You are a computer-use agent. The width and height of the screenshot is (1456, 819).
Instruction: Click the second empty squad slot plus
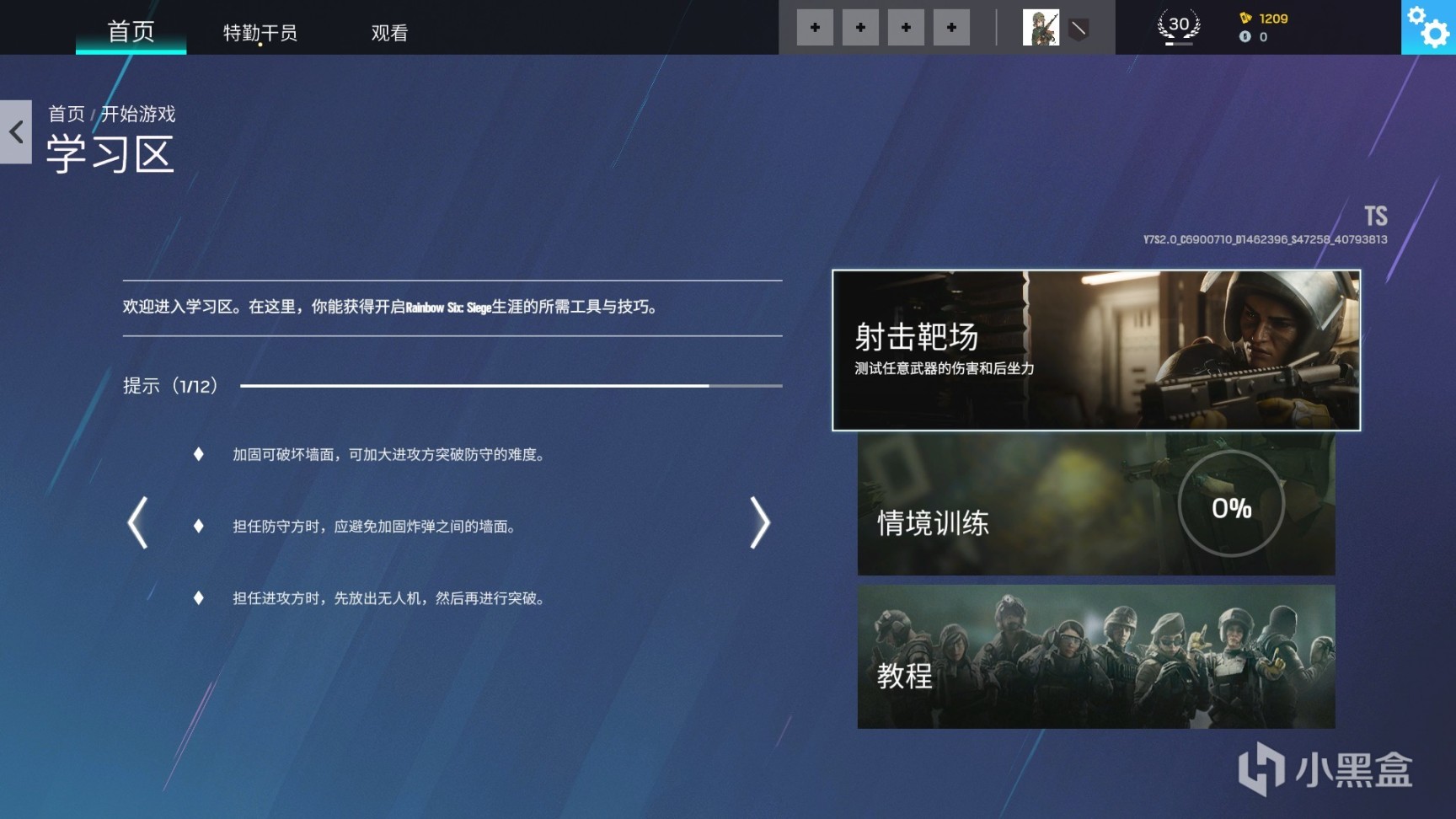pos(860,28)
